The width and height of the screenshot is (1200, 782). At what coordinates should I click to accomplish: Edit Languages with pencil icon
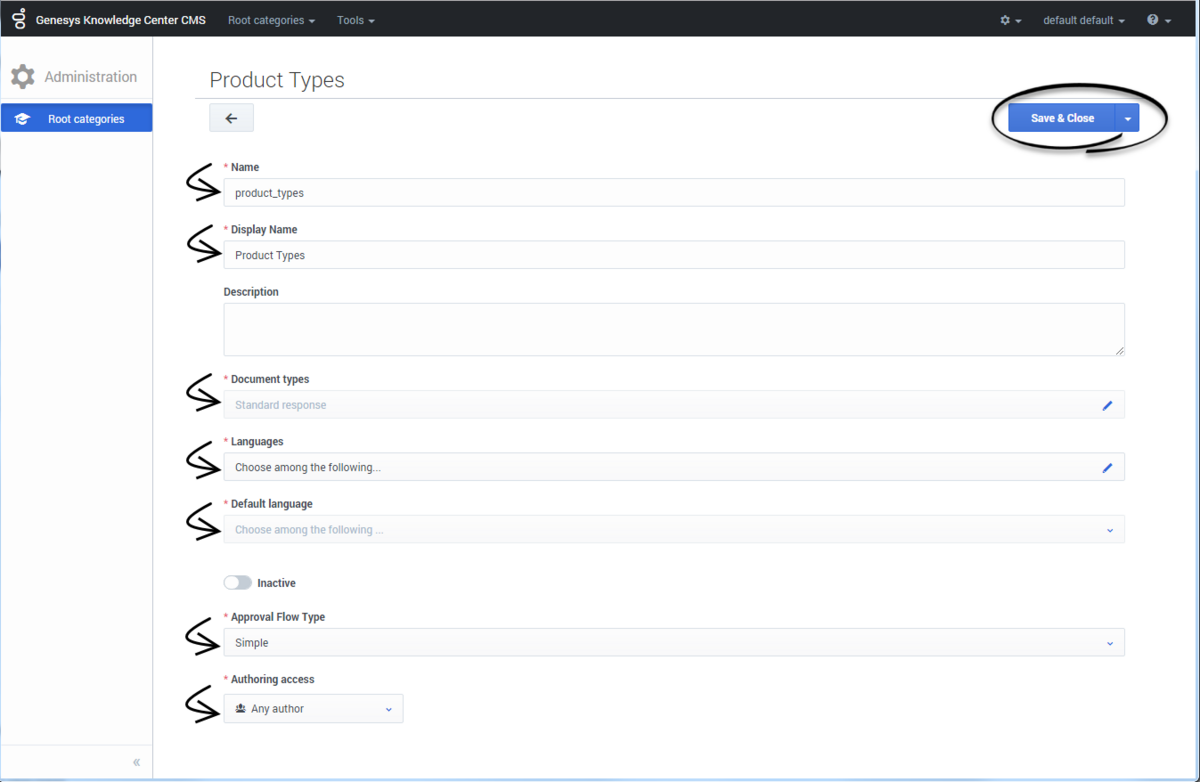click(x=1107, y=467)
